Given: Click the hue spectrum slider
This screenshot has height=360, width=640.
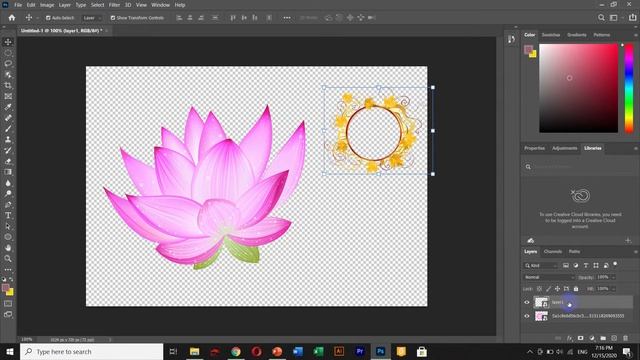Looking at the screenshot, I should click(x=629, y=88).
